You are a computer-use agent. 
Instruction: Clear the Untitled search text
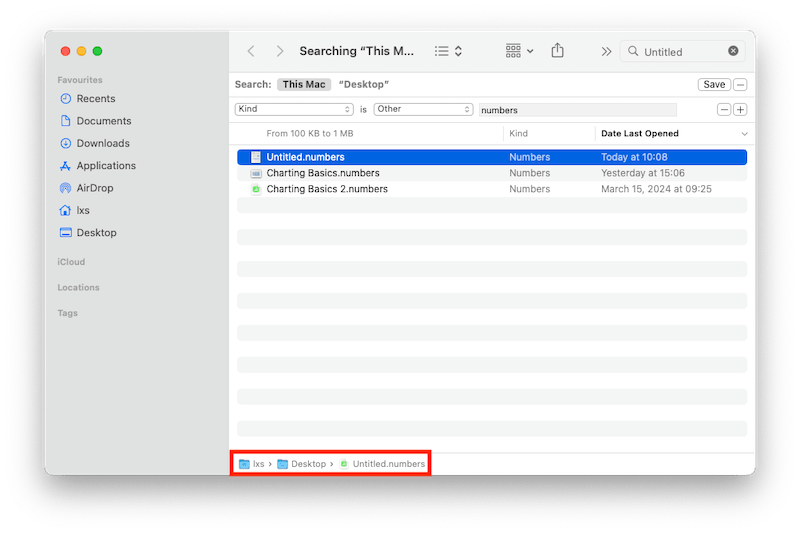coord(733,51)
